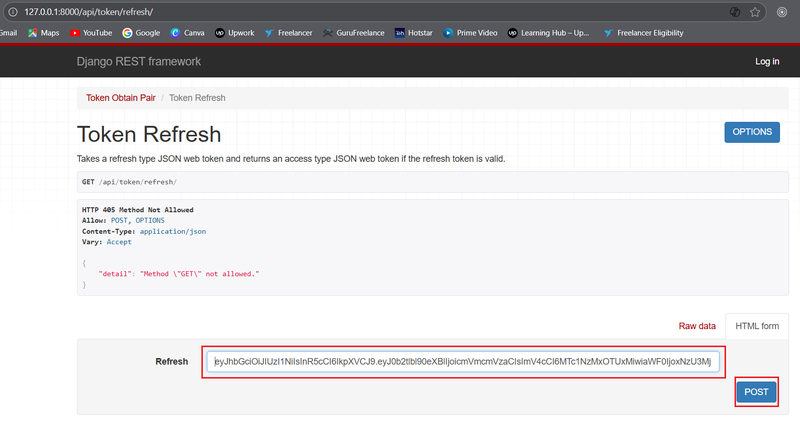This screenshot has width=800, height=437.
Task: Open the Upwork bookmark
Action: [234, 33]
